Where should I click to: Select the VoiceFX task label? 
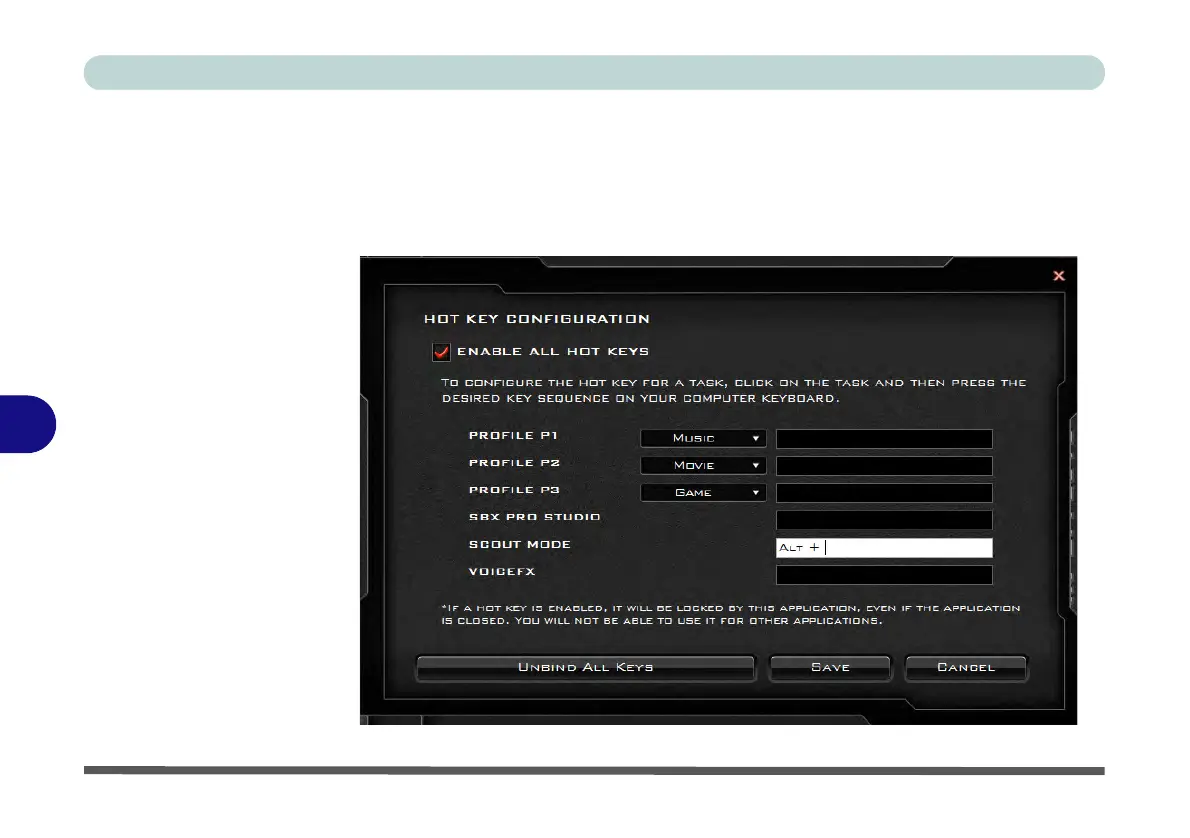(x=502, y=572)
